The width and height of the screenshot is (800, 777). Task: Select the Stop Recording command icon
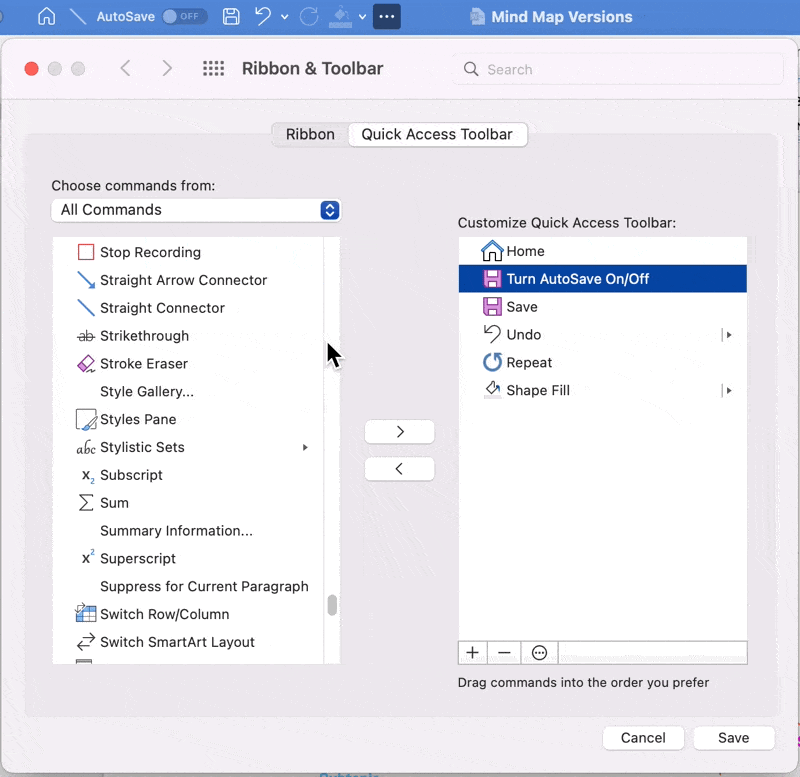tap(86, 252)
